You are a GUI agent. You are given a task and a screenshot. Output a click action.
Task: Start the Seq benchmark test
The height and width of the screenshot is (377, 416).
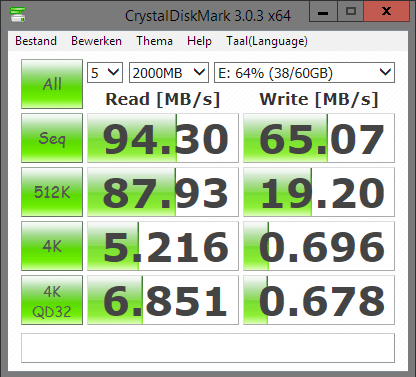pos(52,138)
